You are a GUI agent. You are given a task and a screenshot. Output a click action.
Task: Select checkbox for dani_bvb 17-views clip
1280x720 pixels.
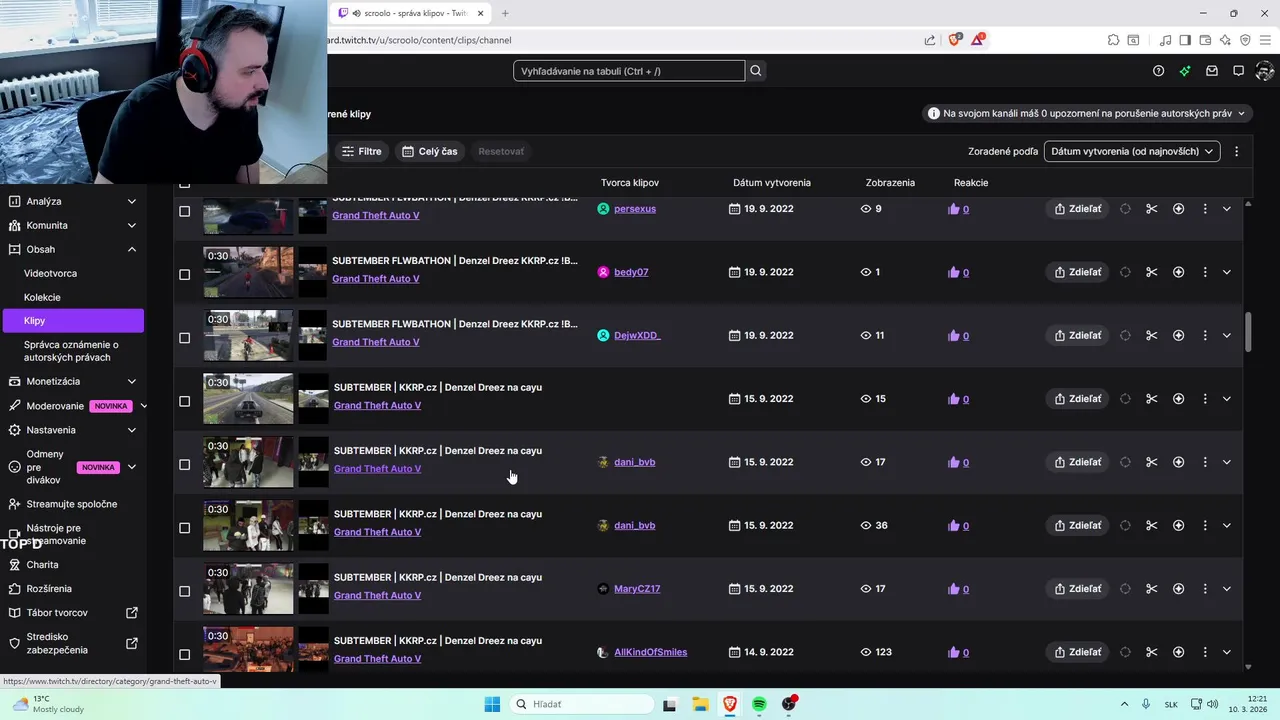tap(184, 464)
